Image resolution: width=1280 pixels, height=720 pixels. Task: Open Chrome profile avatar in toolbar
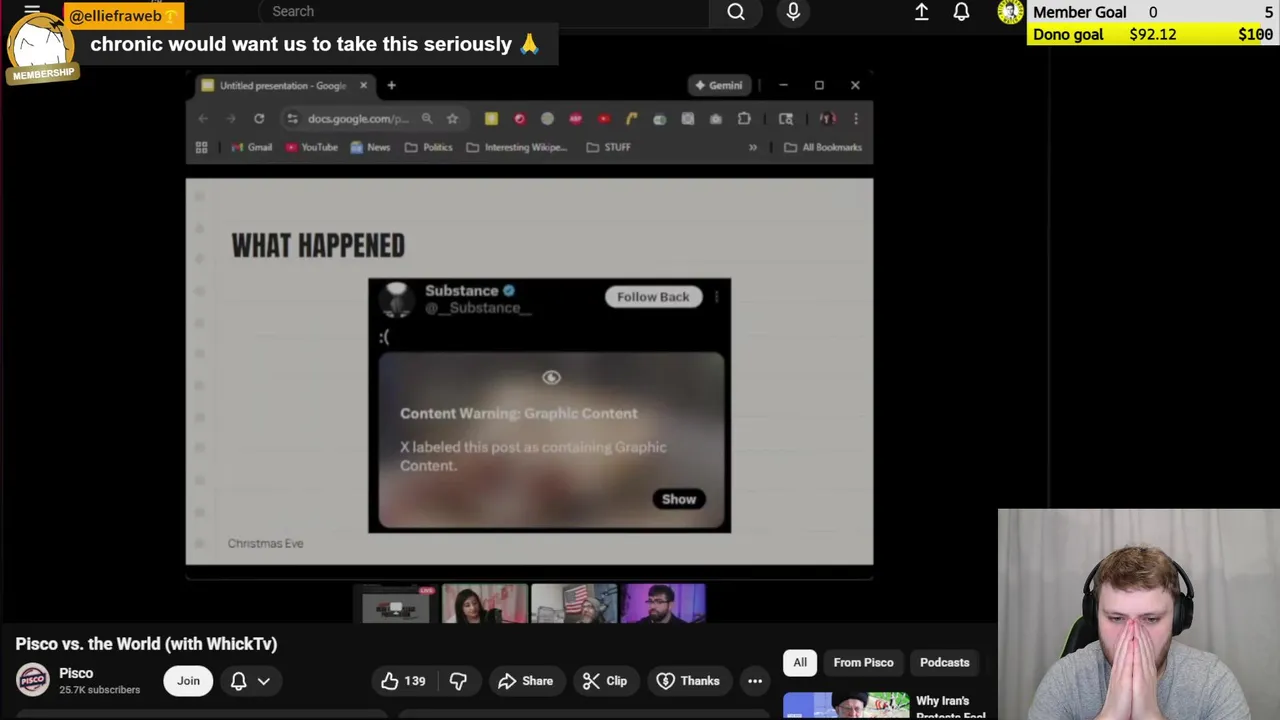coord(828,119)
